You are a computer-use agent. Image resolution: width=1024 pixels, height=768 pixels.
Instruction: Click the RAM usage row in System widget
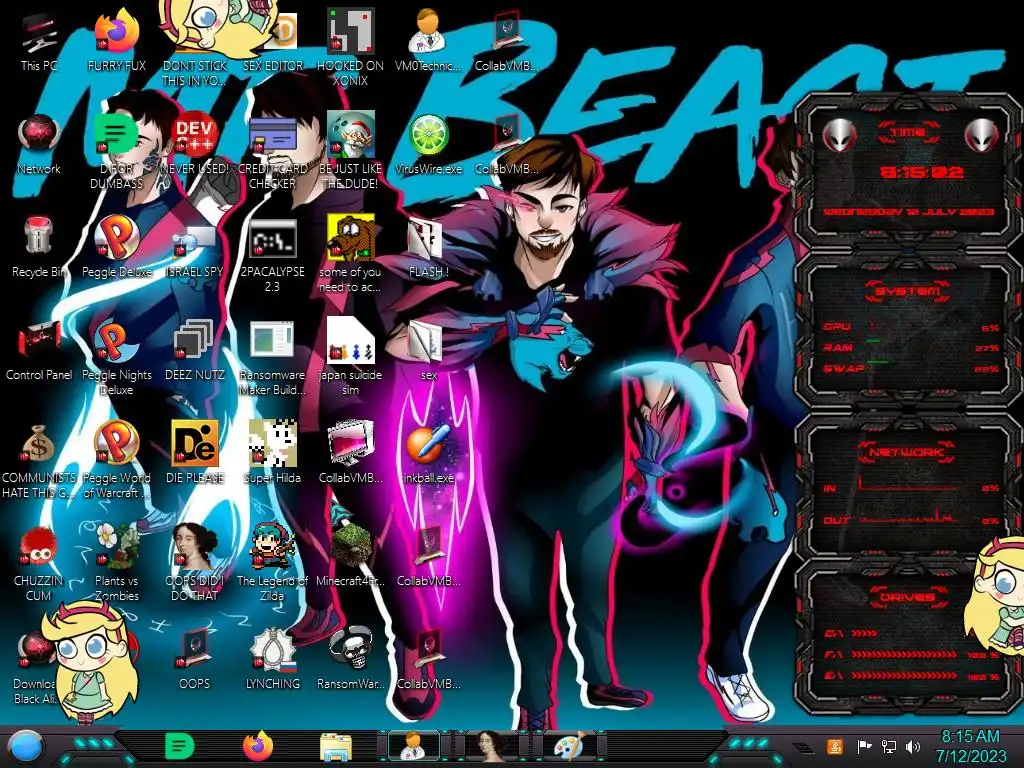pos(910,347)
